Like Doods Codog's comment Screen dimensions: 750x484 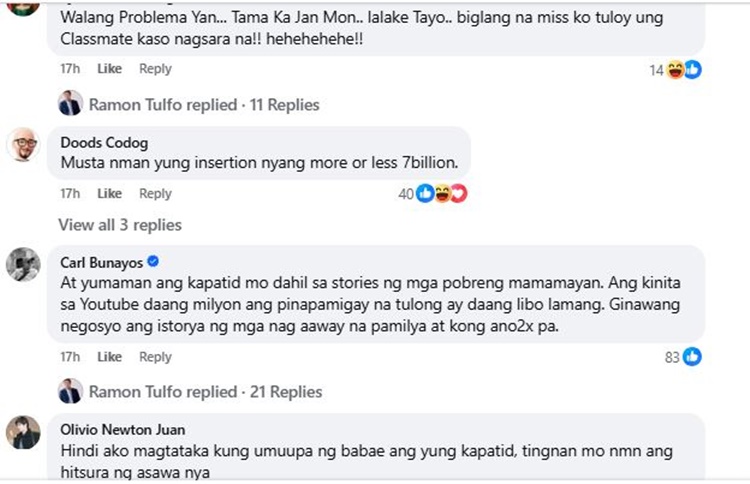(x=110, y=193)
